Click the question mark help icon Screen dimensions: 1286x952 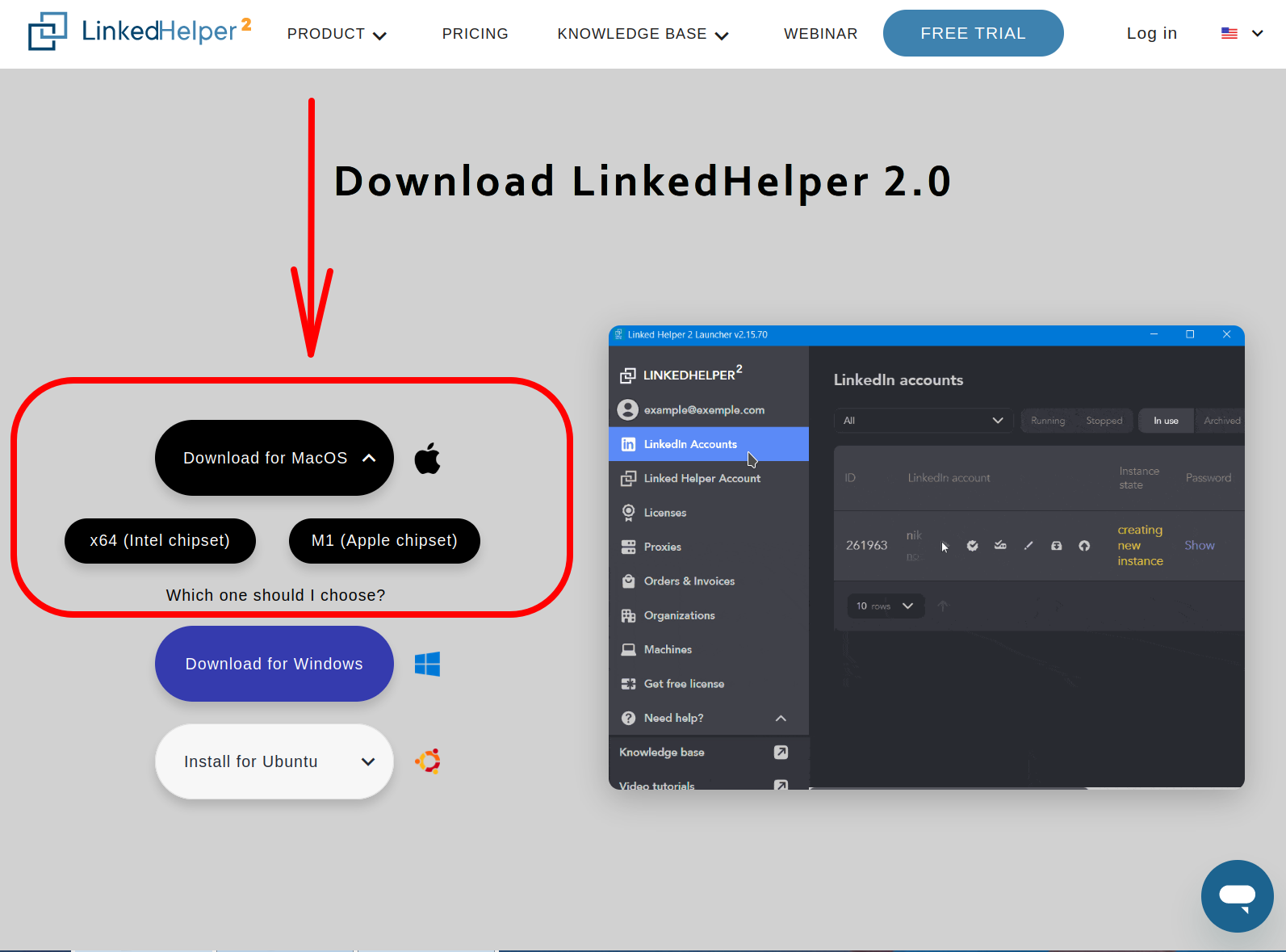pyautogui.click(x=628, y=718)
